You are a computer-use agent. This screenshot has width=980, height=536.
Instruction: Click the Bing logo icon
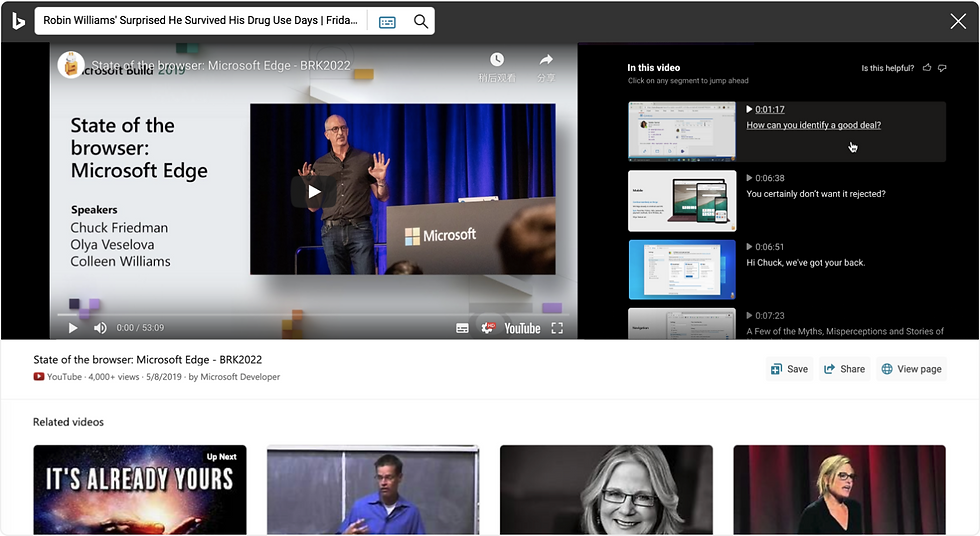click(x=18, y=21)
